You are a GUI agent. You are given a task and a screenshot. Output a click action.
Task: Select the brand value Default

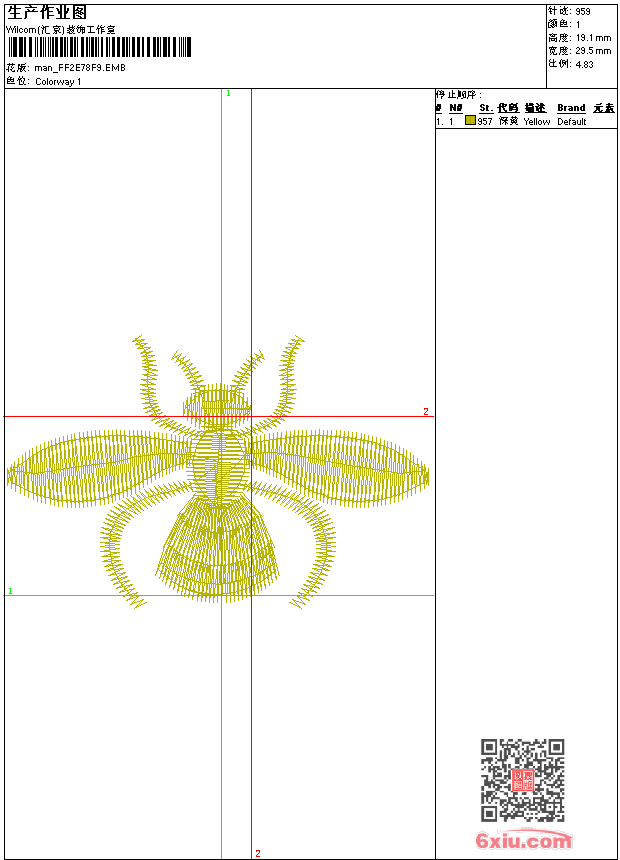click(x=572, y=122)
